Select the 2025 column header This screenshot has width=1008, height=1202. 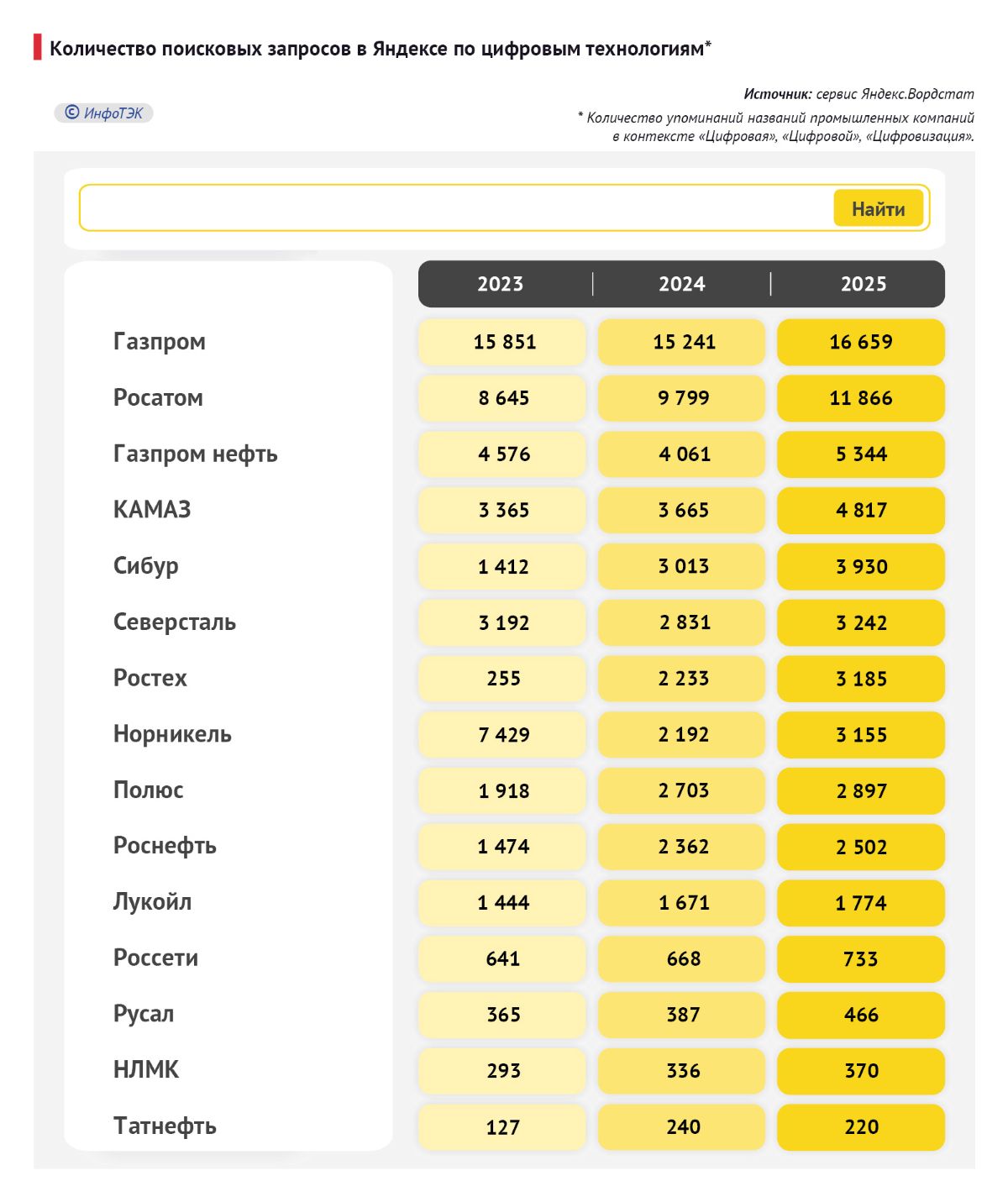click(863, 284)
